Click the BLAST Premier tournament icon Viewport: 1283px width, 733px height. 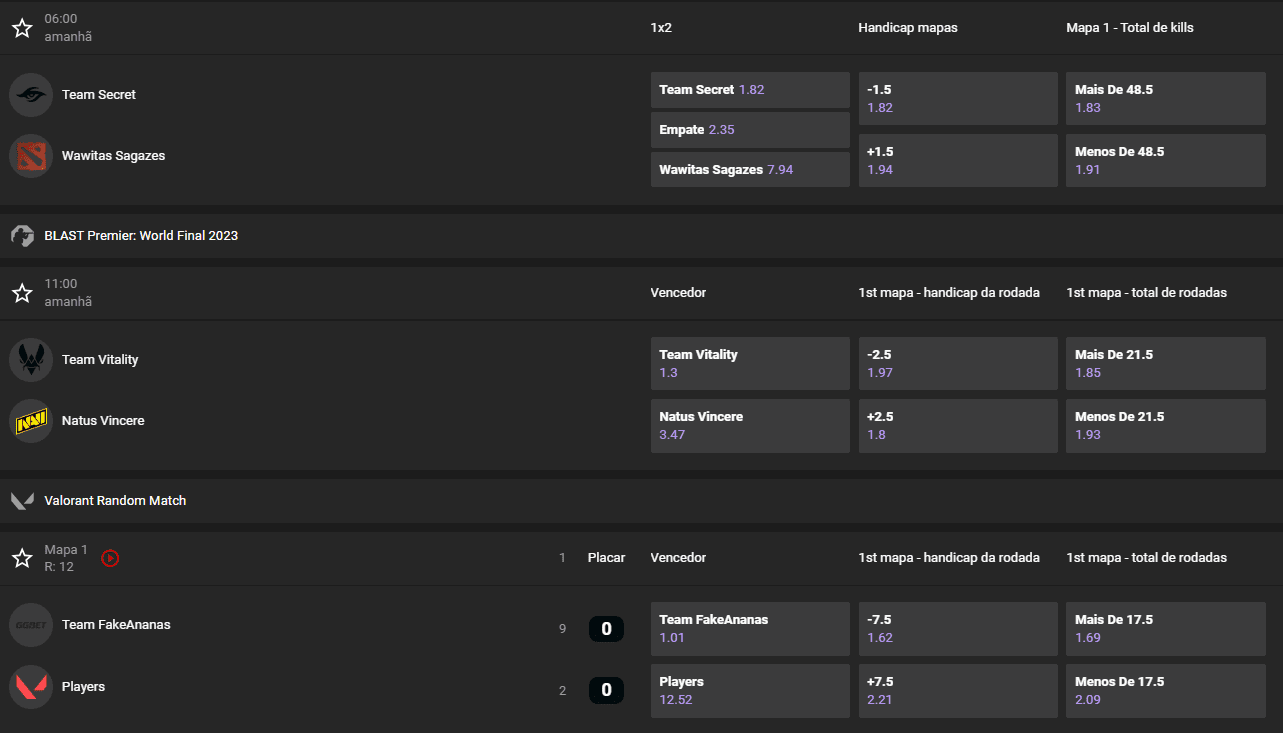coord(22,236)
